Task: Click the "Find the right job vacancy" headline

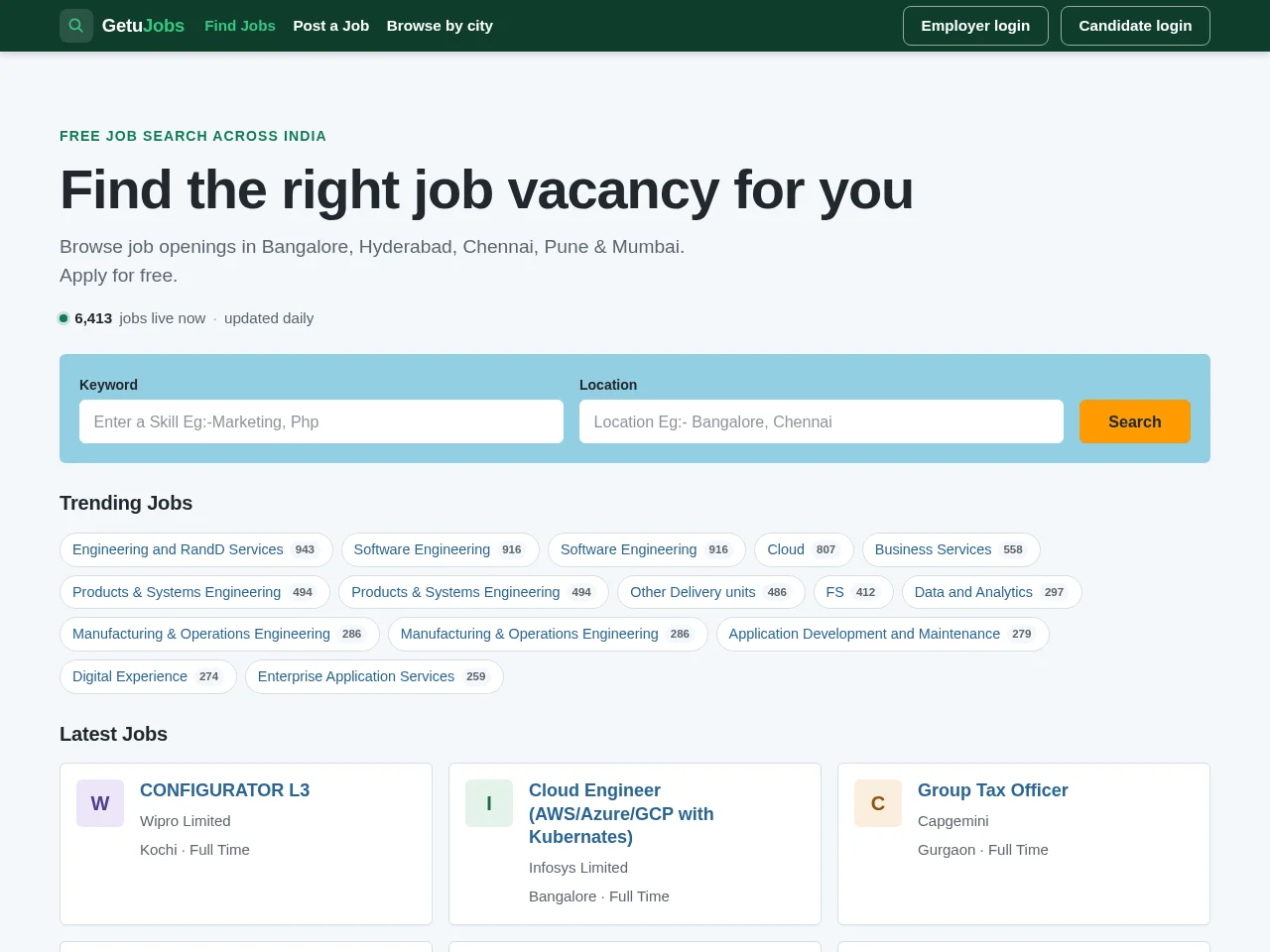Action: click(486, 189)
